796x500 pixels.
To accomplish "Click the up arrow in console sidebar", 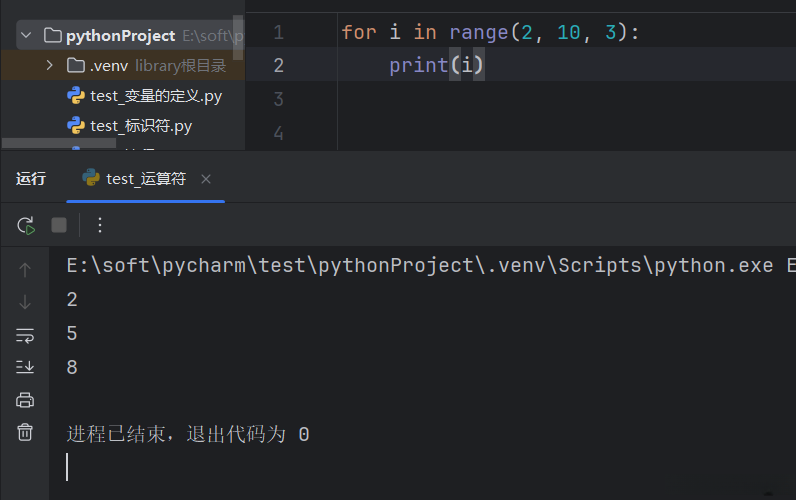I will pos(25,269).
